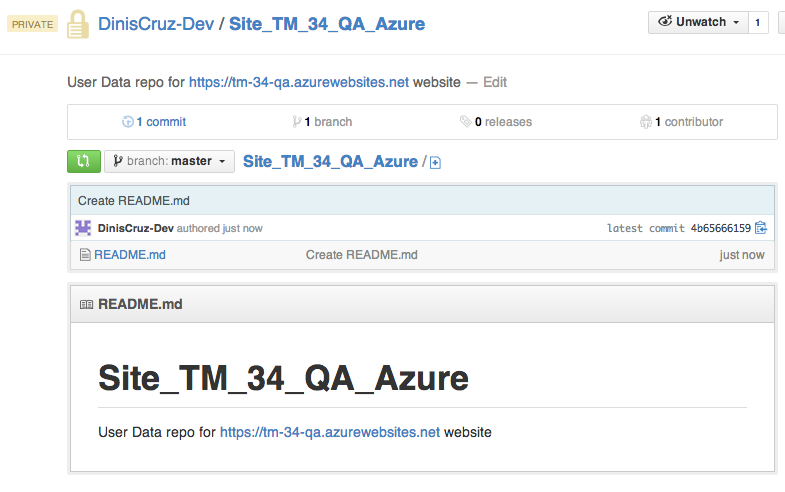
Task: Click the Site_TM_34_QA_Azure repository title link
Action: 327,24
